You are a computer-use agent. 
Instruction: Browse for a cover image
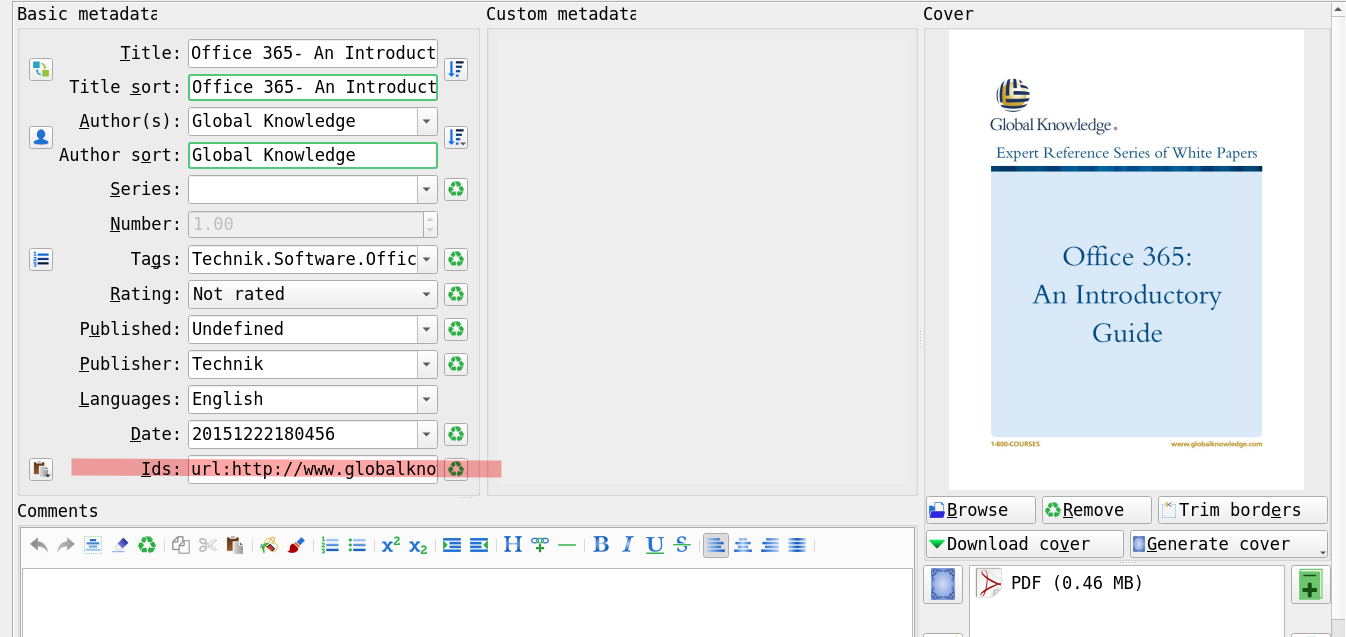[x=980, y=510]
